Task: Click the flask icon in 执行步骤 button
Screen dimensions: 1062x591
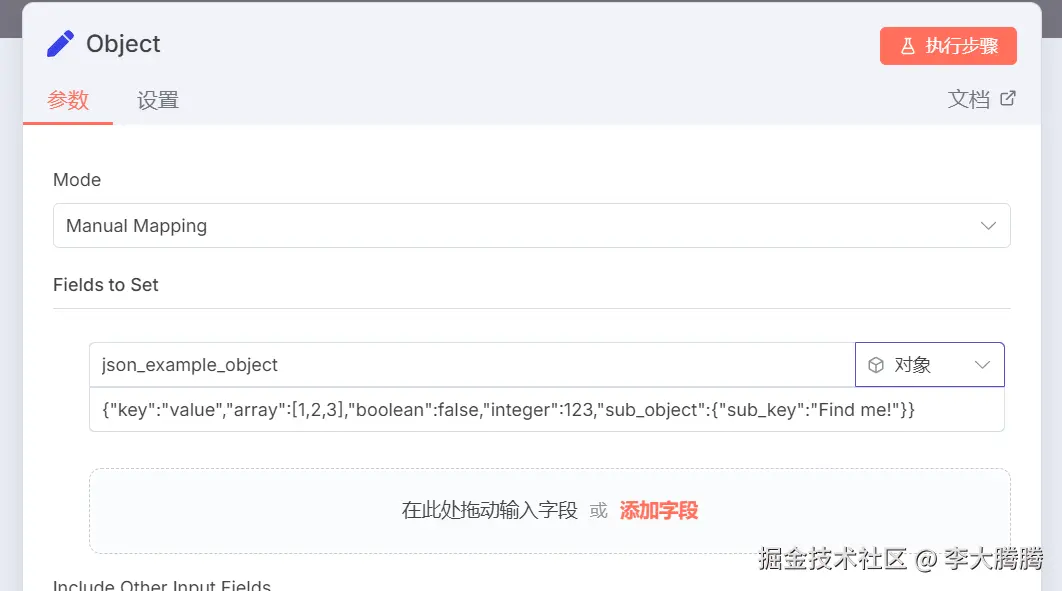Action: [908, 46]
